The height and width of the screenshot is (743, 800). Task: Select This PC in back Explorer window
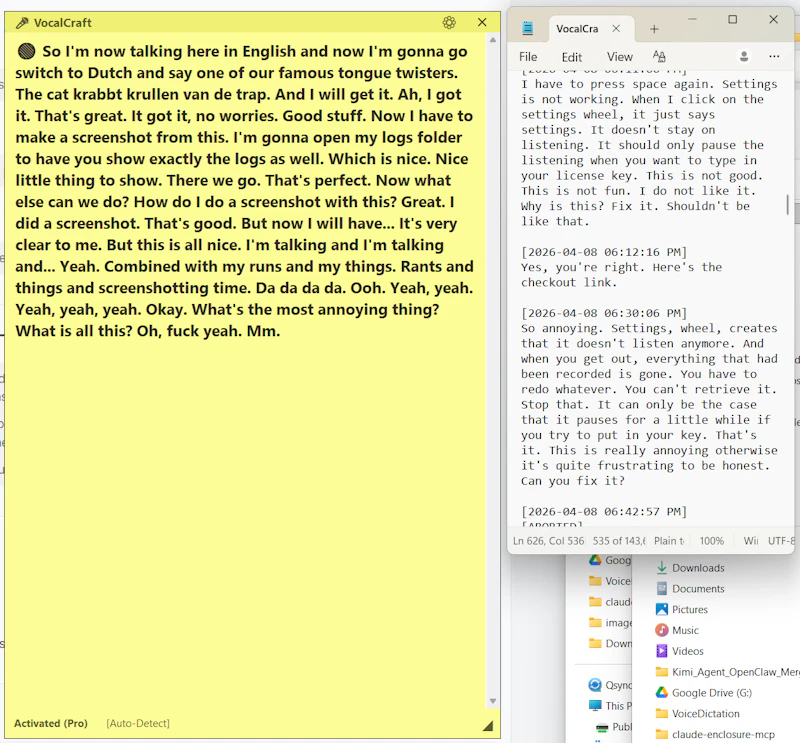click(618, 706)
